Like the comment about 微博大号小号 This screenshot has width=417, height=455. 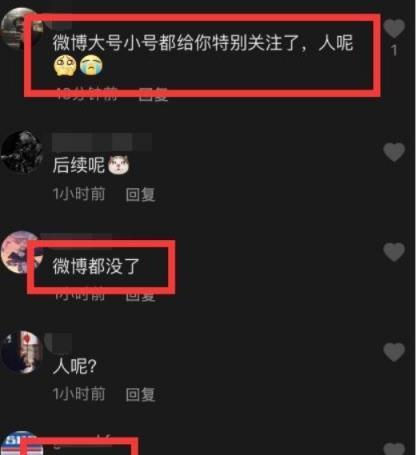pyautogui.click(x=394, y=28)
